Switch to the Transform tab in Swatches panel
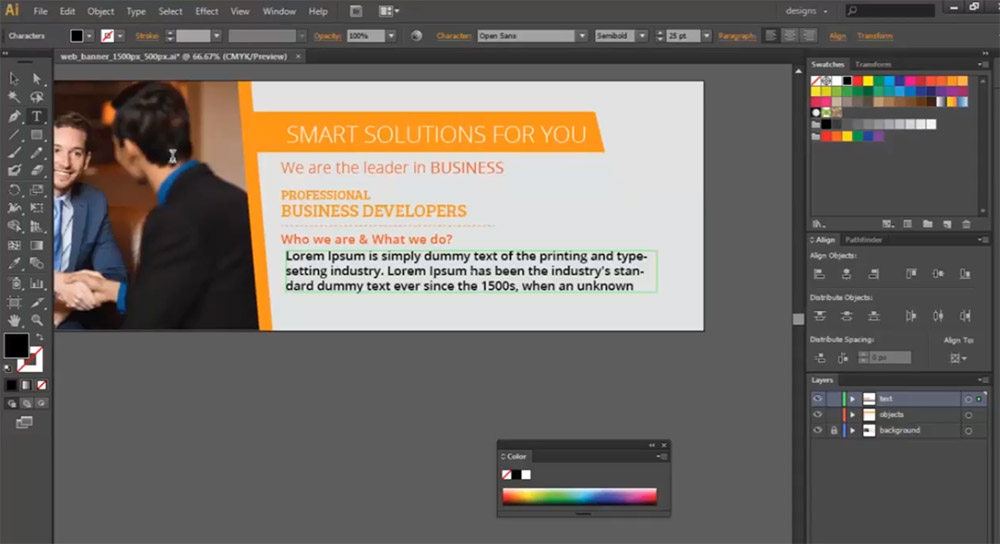Viewport: 1000px width, 544px height. 872,64
